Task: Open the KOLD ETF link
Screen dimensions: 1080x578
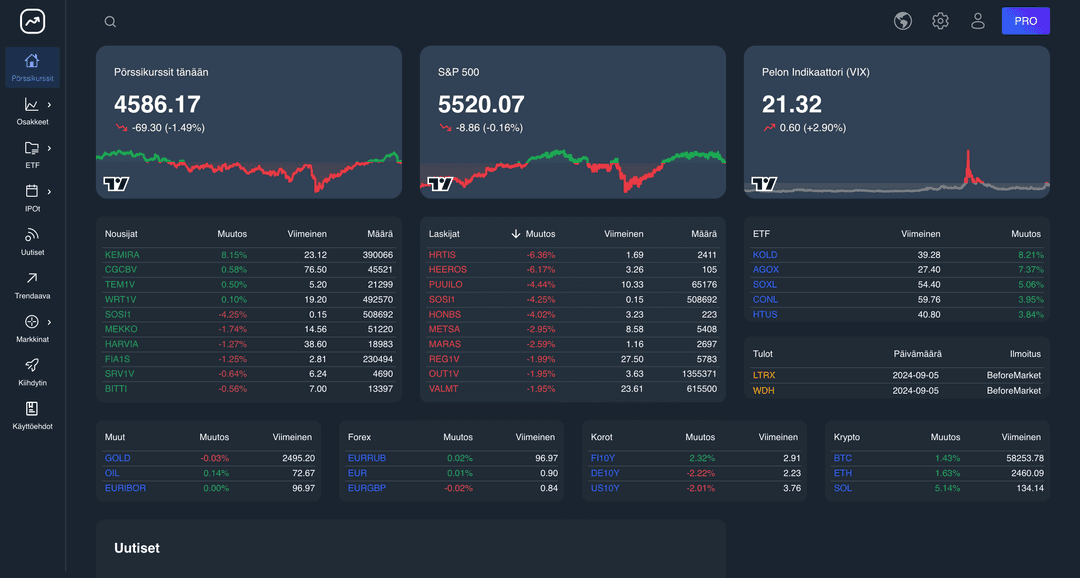Action: click(x=765, y=255)
